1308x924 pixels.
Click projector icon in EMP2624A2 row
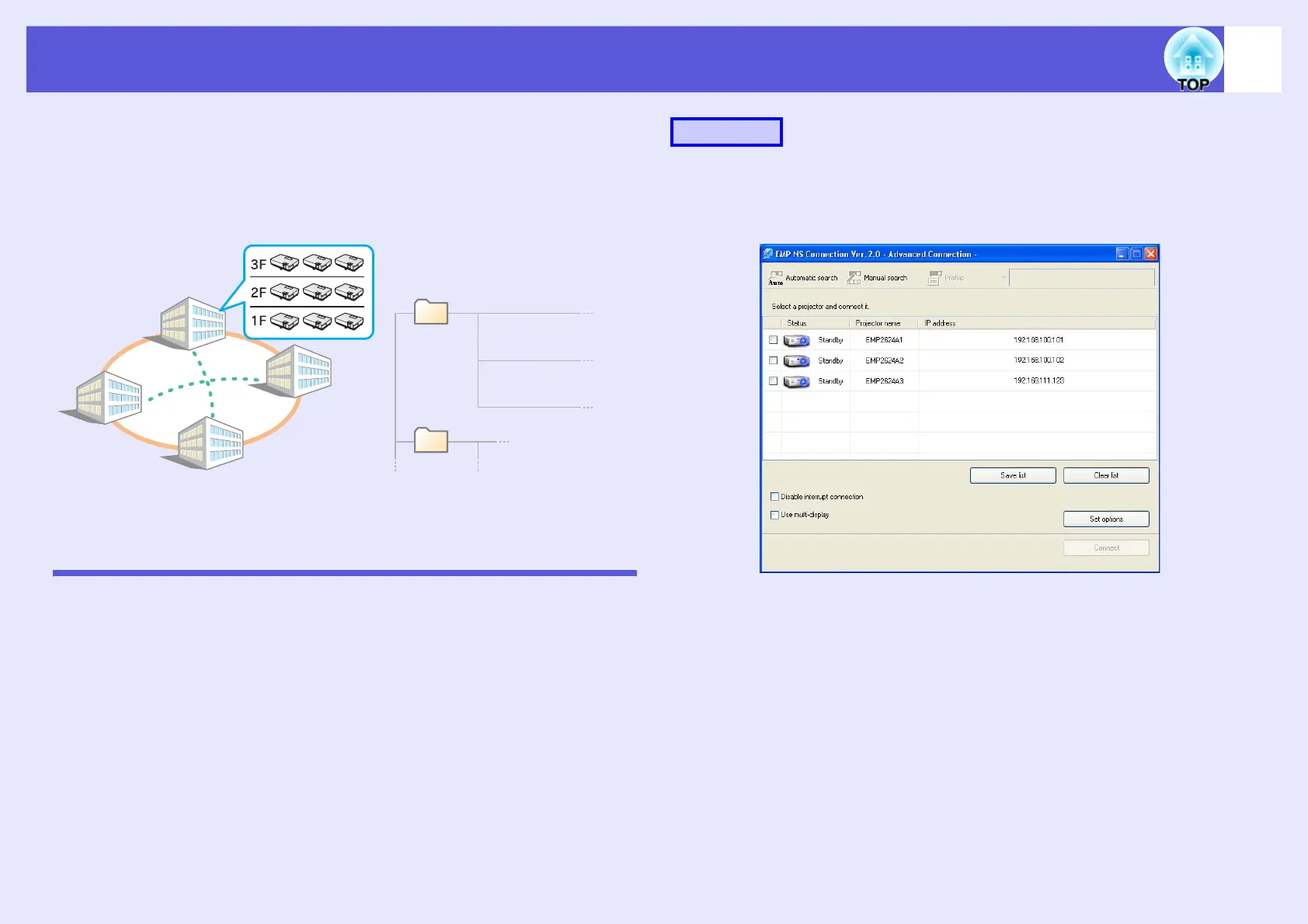796,361
